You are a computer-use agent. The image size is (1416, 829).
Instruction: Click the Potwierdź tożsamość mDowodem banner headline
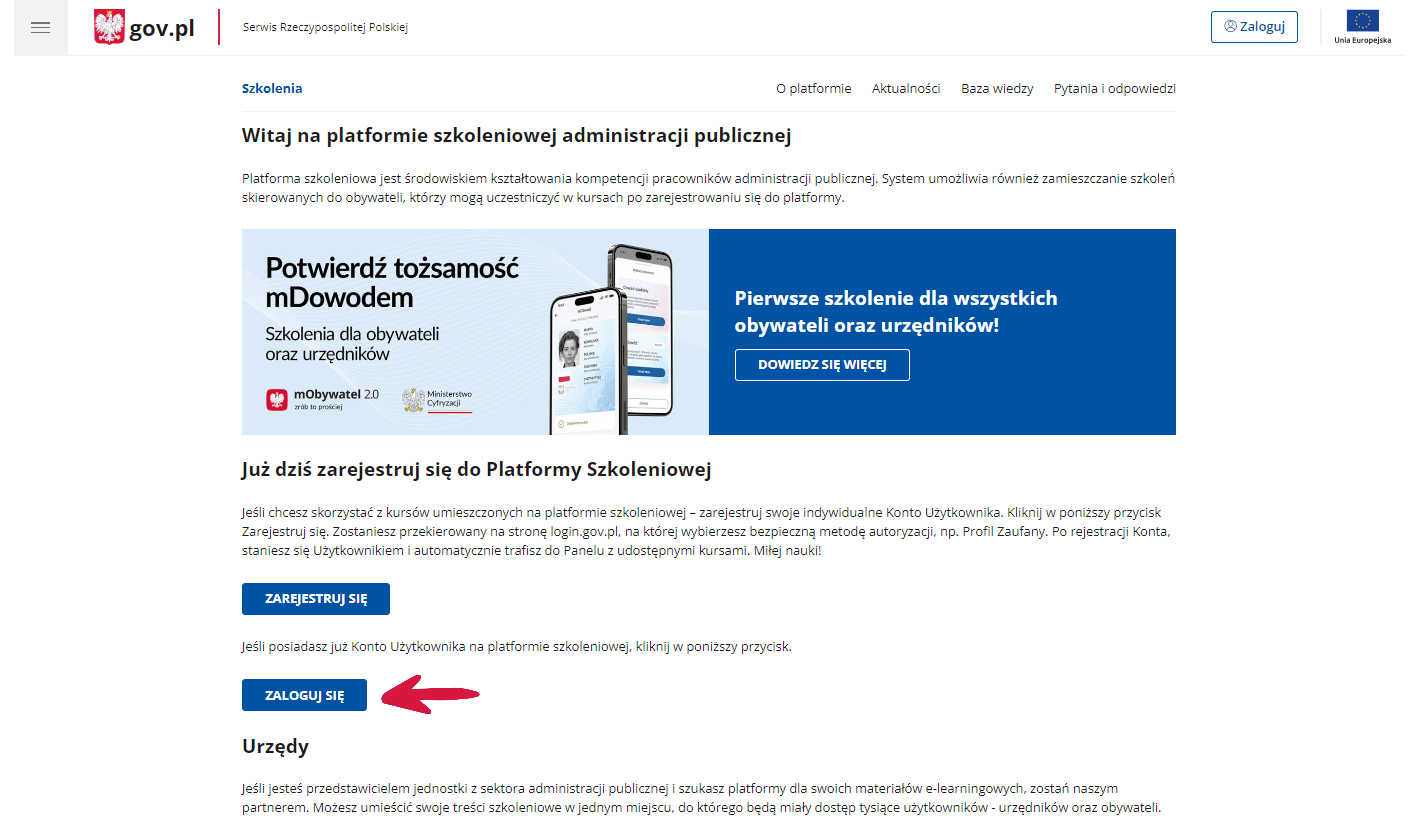click(x=392, y=282)
